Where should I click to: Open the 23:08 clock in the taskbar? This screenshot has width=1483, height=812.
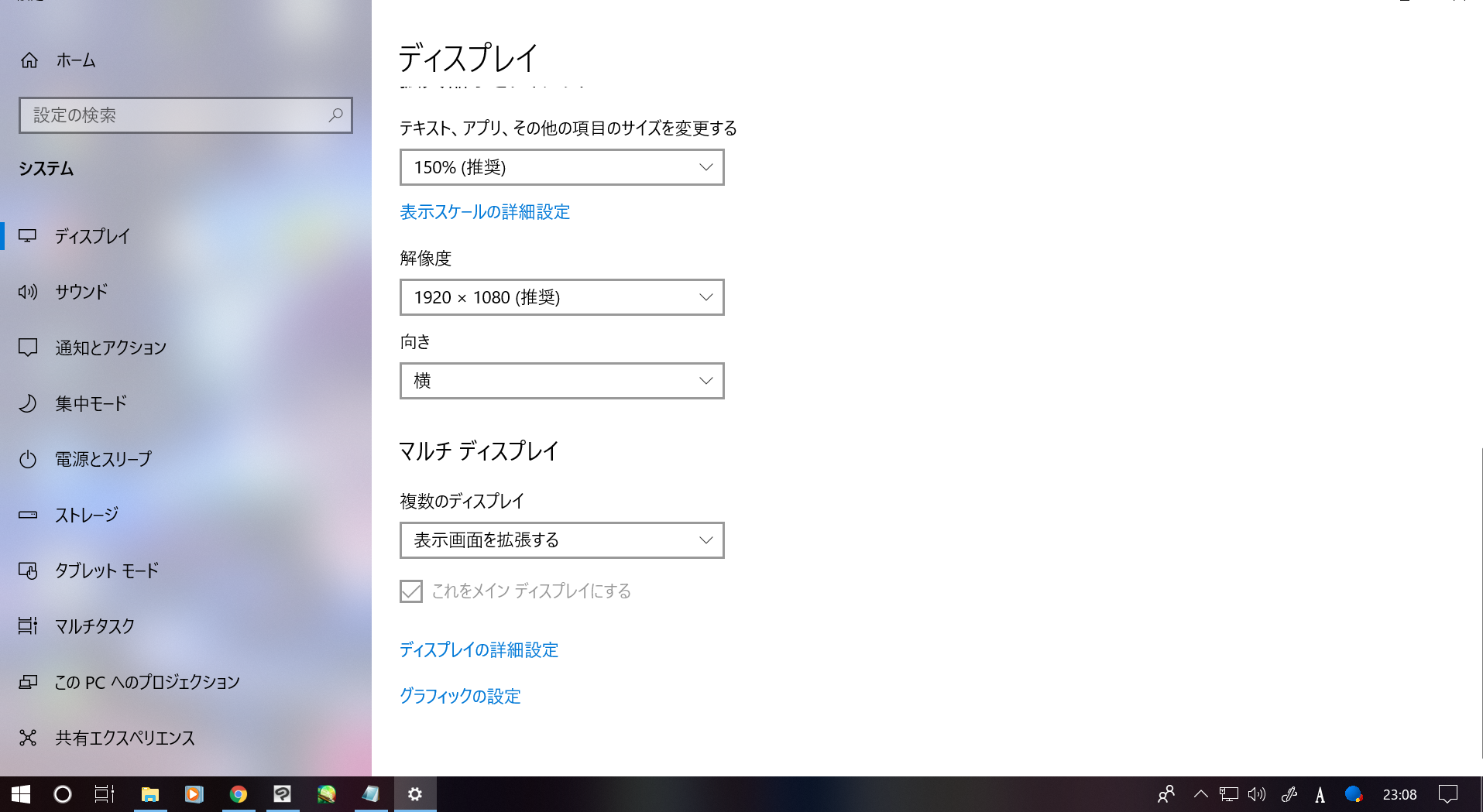(1400, 794)
